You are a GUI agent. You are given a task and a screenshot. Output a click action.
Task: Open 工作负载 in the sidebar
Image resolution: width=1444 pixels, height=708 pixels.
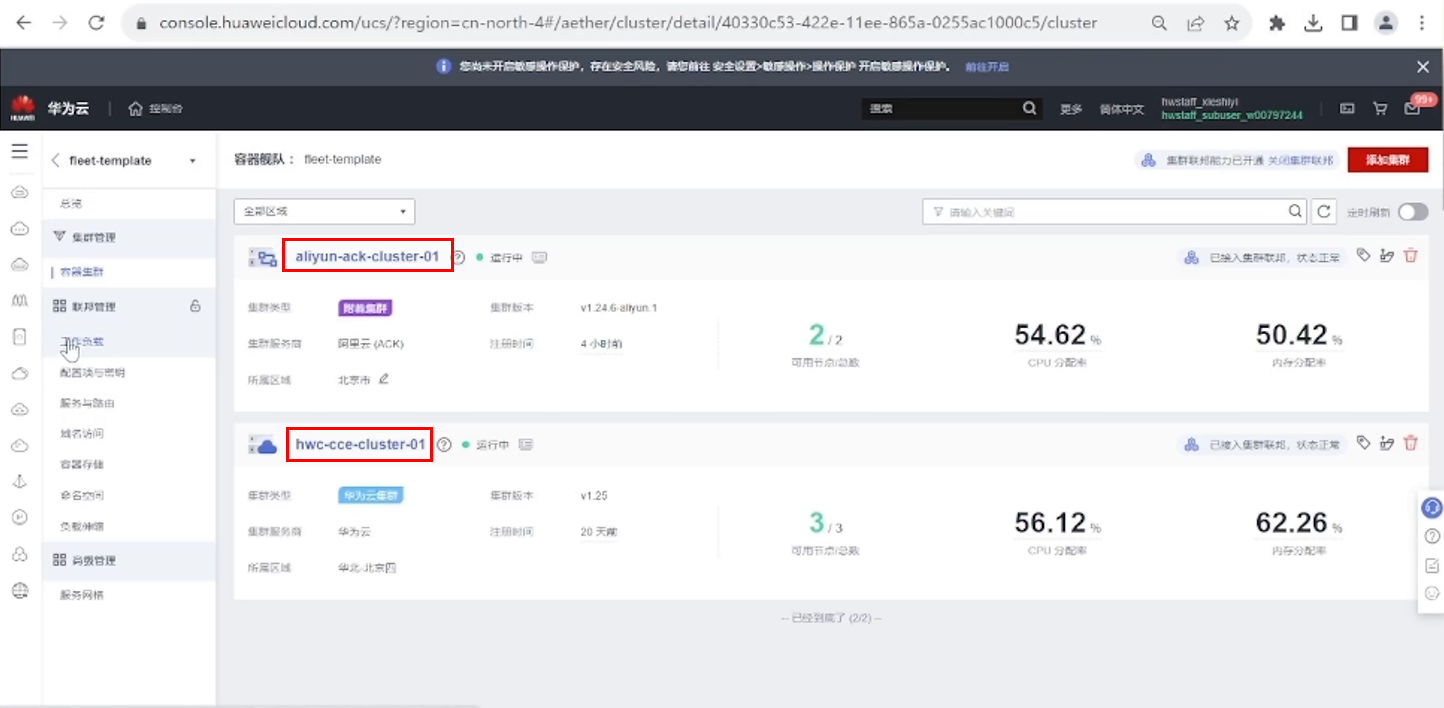pyautogui.click(x=81, y=341)
